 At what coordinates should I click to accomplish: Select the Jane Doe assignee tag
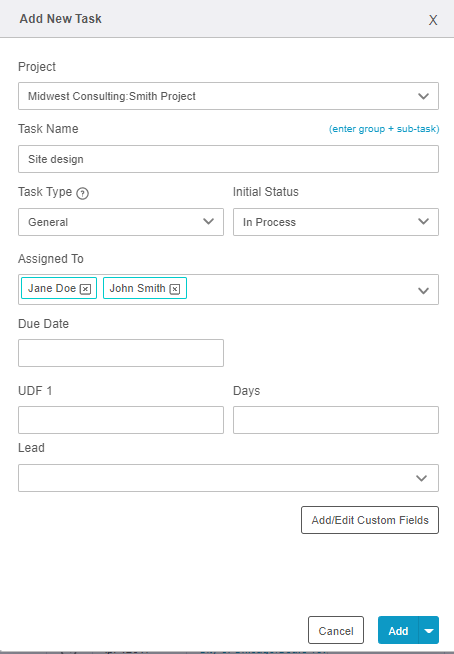[x=51, y=288]
